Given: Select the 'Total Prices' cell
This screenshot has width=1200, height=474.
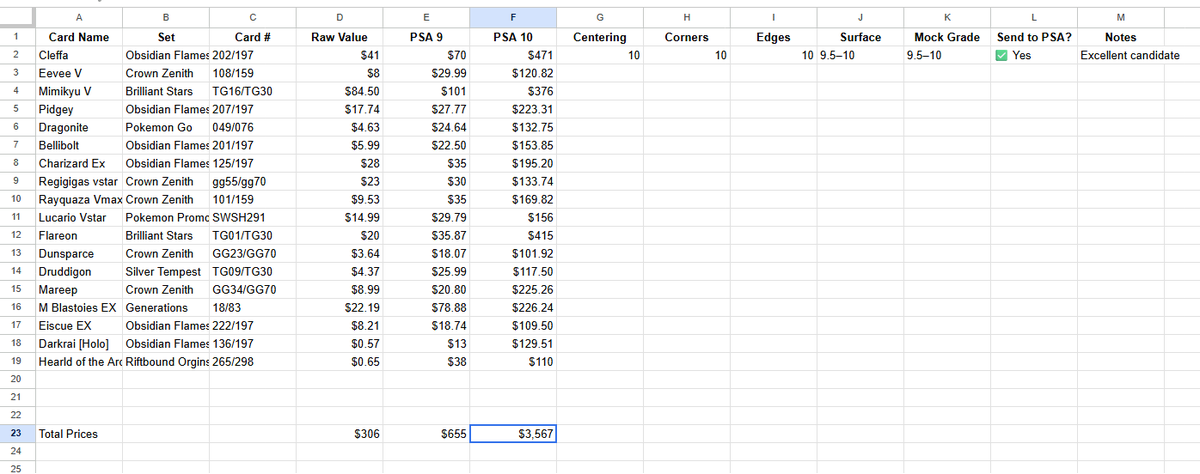Looking at the screenshot, I should pyautogui.click(x=78, y=434).
